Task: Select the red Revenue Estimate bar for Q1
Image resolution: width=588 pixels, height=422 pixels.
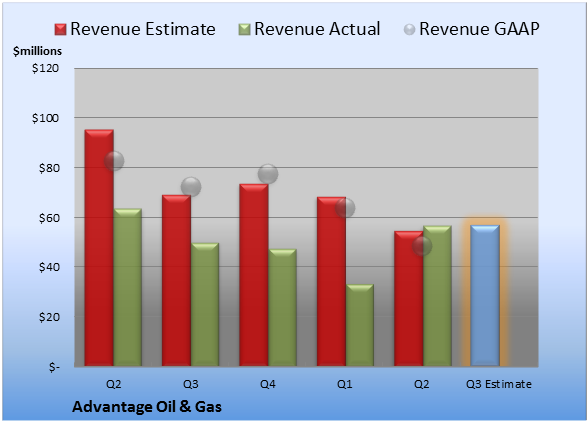Action: (x=331, y=281)
